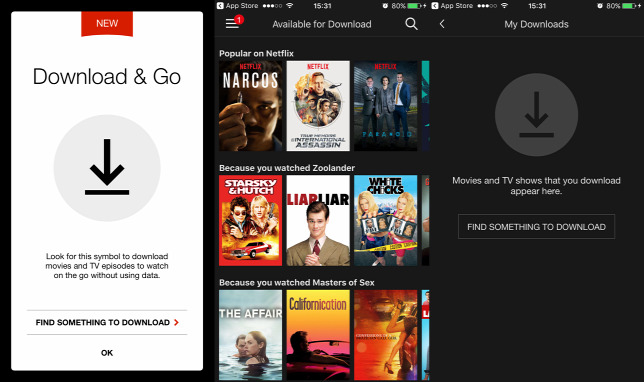644x382 pixels.
Task: Open the orange poster beside Californication
Action: click(386, 335)
